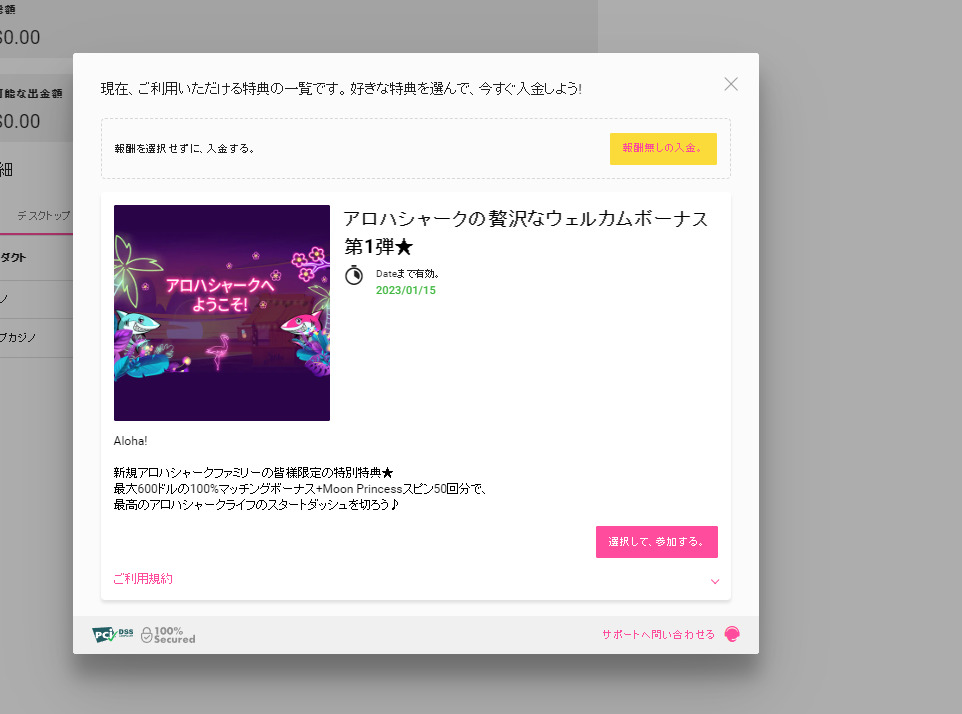Image resolution: width=962 pixels, height=714 pixels.
Task: Expand the terms section chevron
Action: (715, 581)
